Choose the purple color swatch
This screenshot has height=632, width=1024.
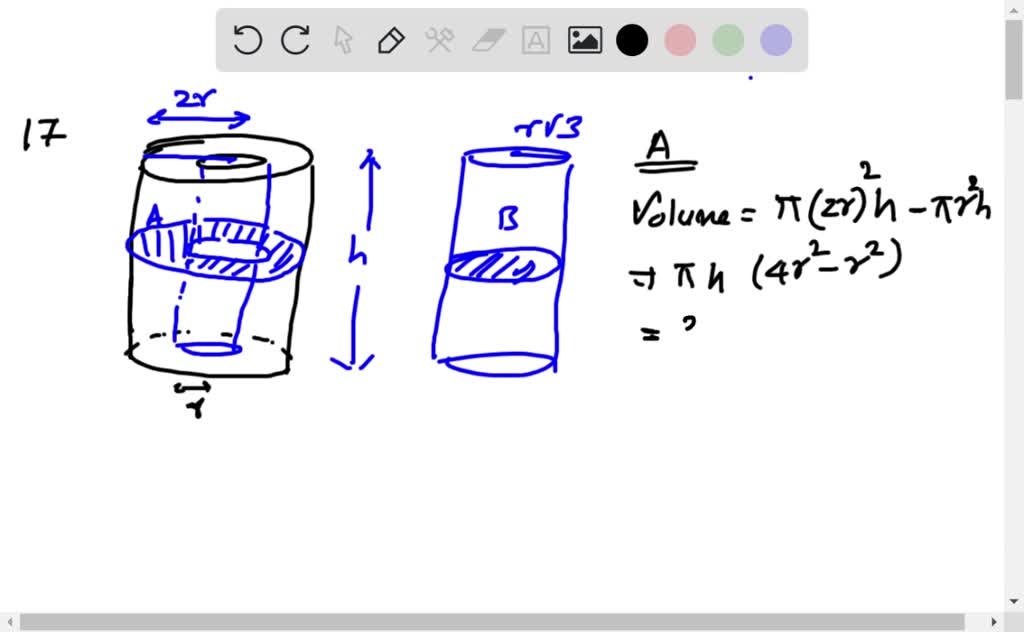coord(775,40)
